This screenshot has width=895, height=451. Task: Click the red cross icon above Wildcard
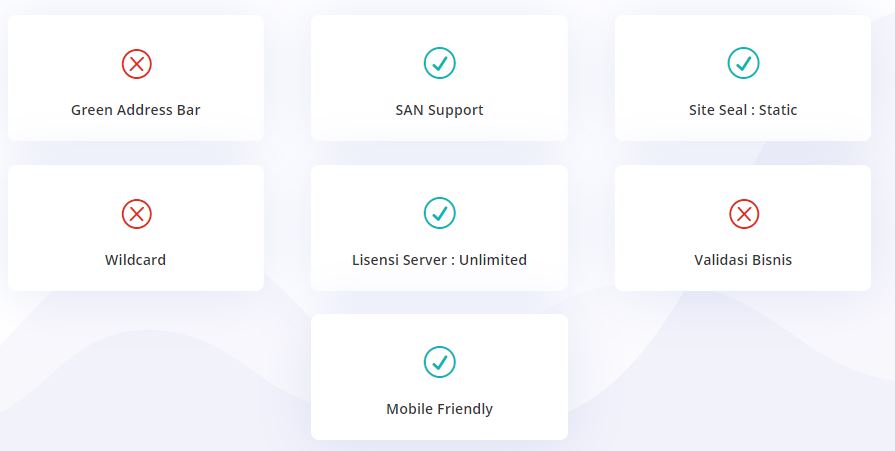coord(136,214)
